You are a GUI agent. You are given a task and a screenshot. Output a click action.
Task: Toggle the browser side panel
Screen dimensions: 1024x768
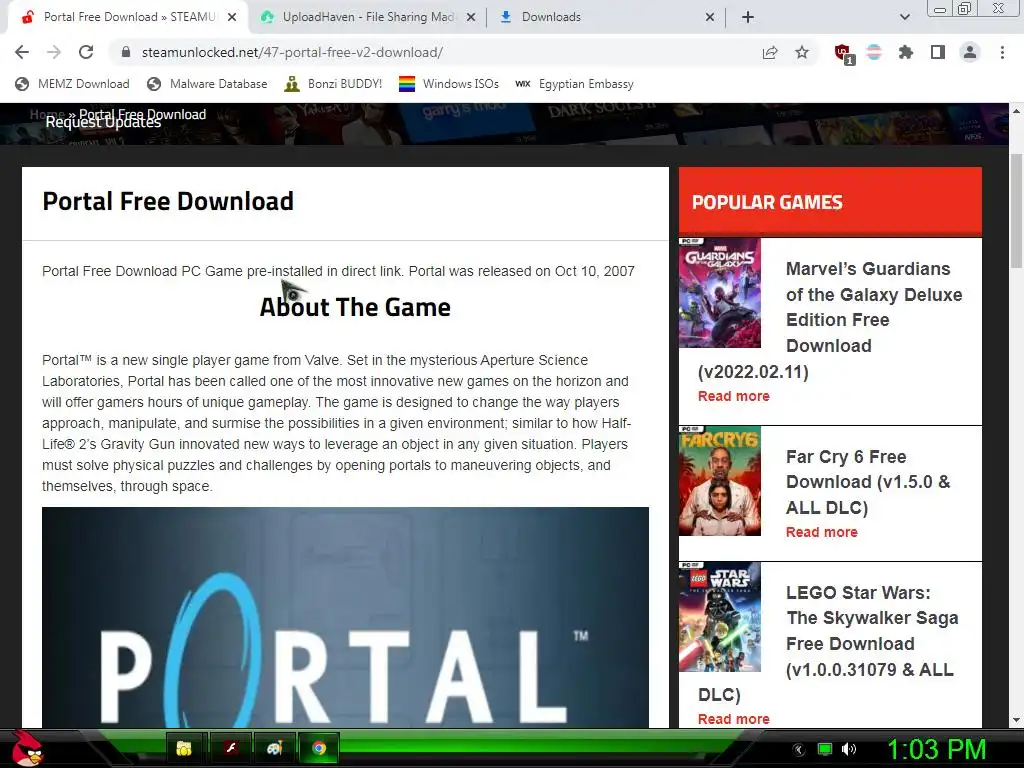click(937, 52)
